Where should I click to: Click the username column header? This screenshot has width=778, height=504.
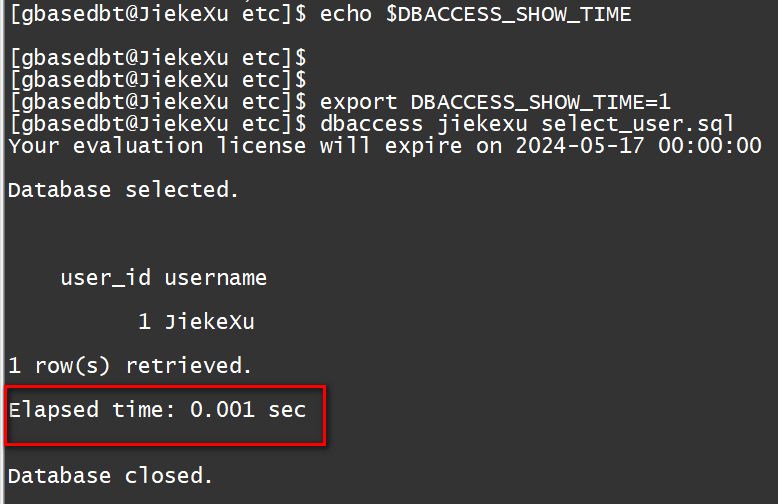(x=216, y=278)
